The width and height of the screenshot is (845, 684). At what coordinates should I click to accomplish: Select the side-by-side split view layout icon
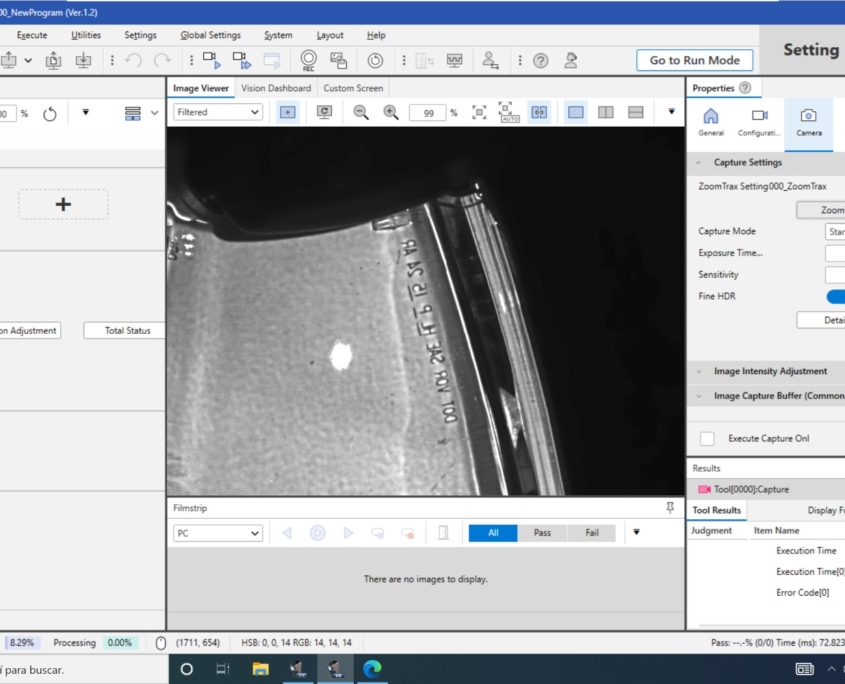click(606, 113)
